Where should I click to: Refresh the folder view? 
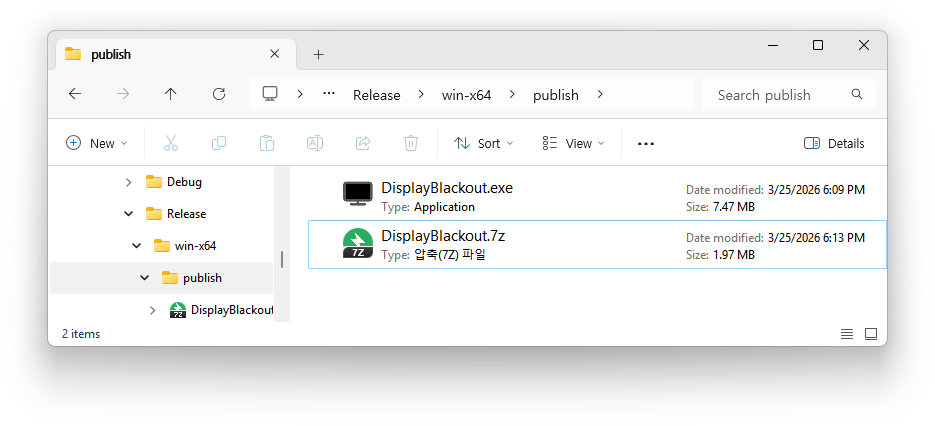(x=219, y=94)
